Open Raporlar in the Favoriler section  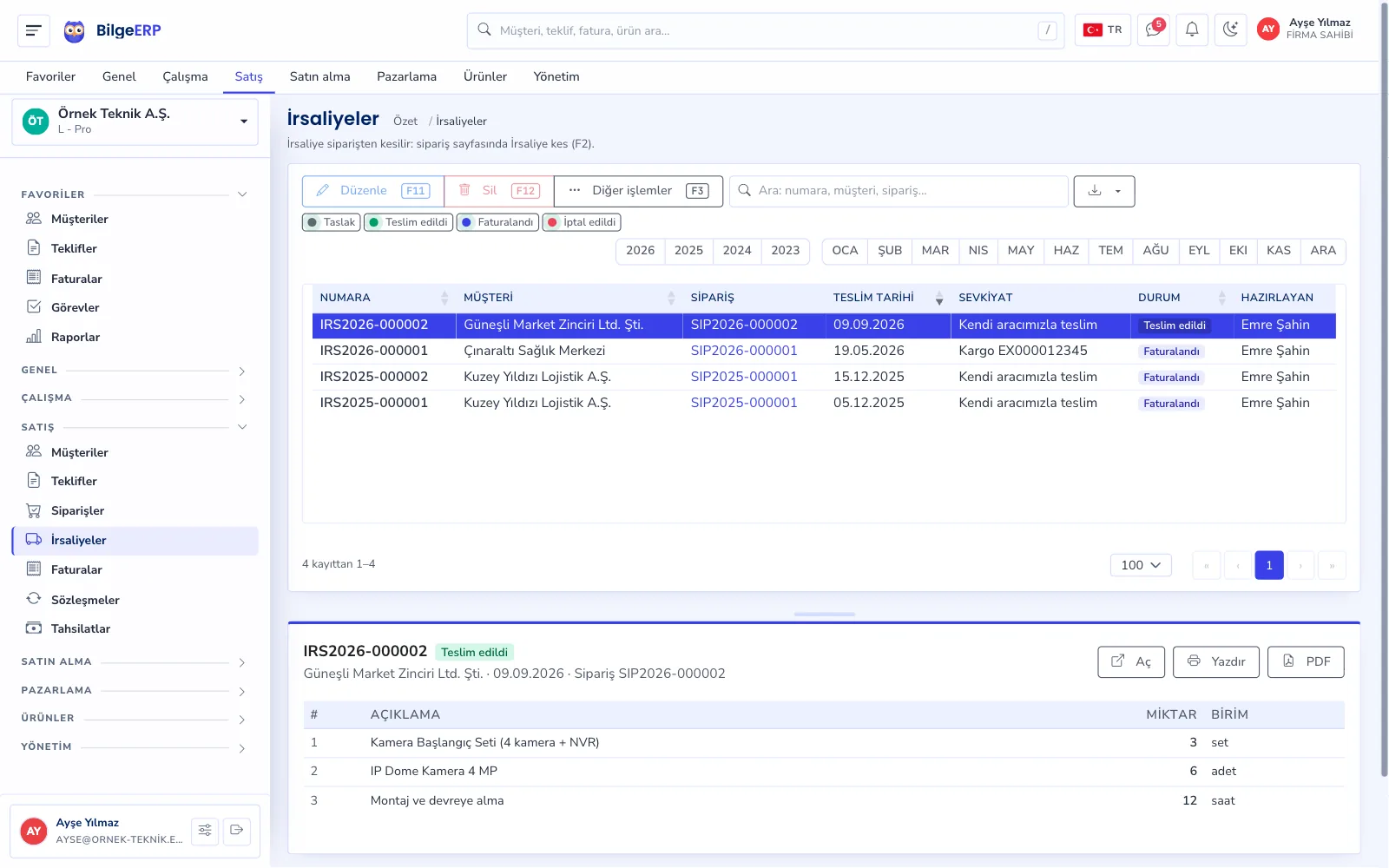pyautogui.click(x=135, y=337)
